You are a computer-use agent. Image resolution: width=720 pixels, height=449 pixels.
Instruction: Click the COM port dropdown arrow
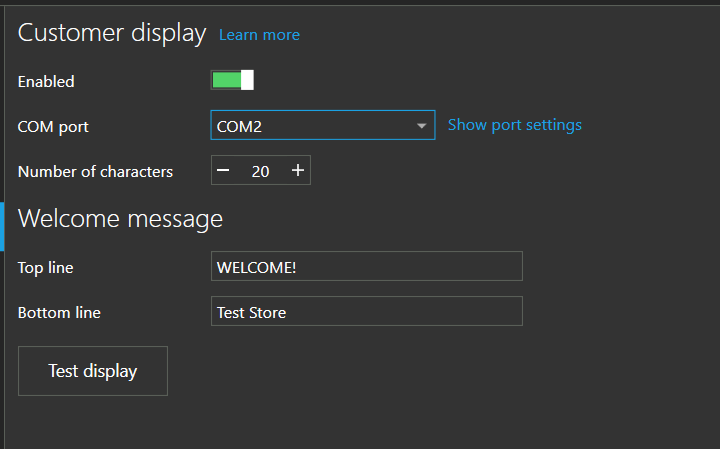pos(421,126)
